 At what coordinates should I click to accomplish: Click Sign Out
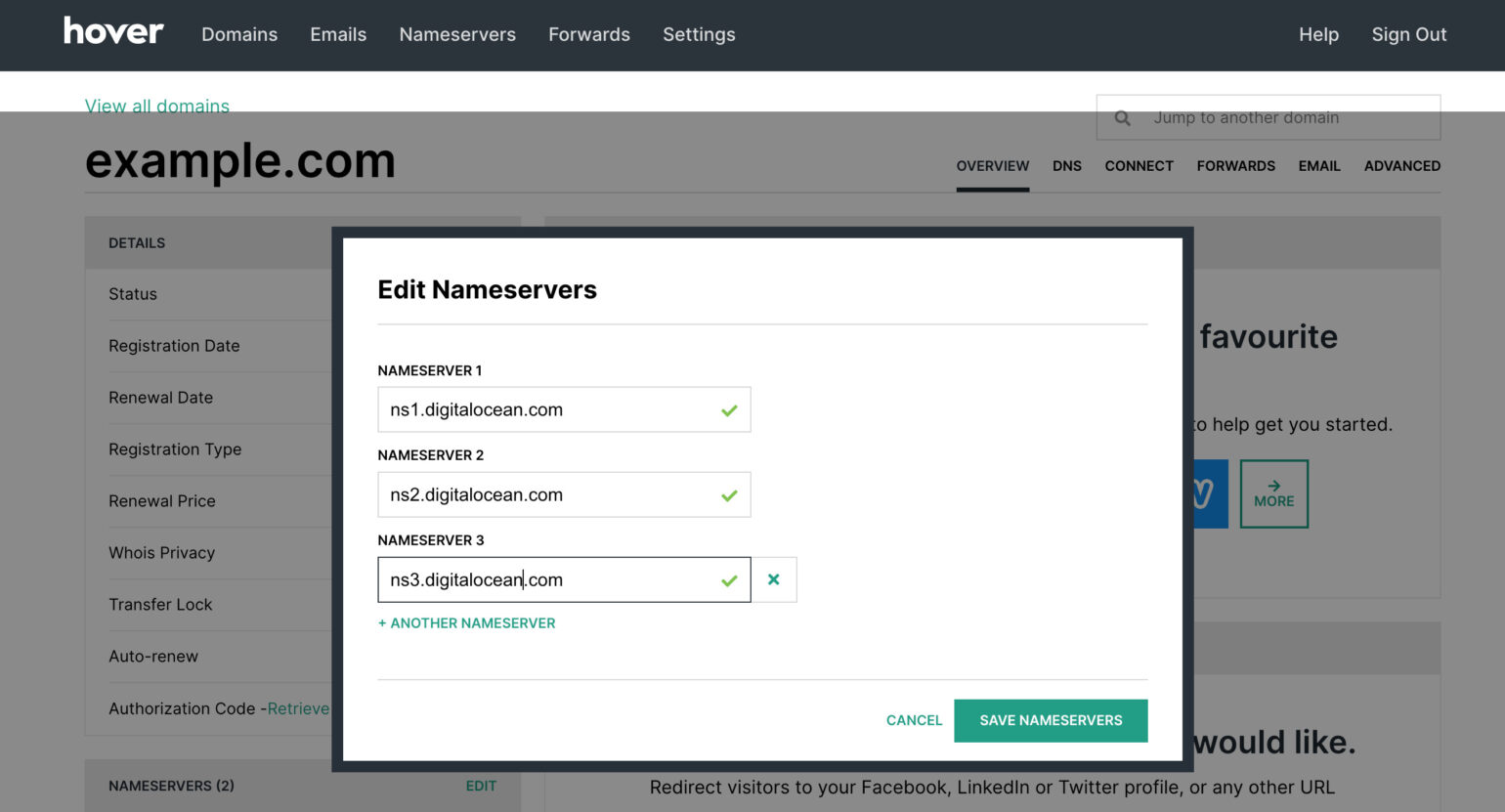tap(1408, 34)
